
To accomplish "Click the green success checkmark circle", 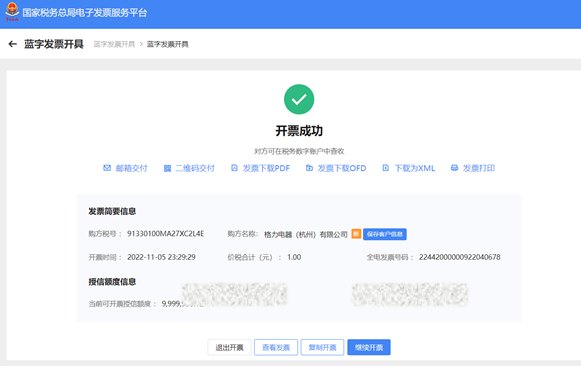I will [299, 99].
